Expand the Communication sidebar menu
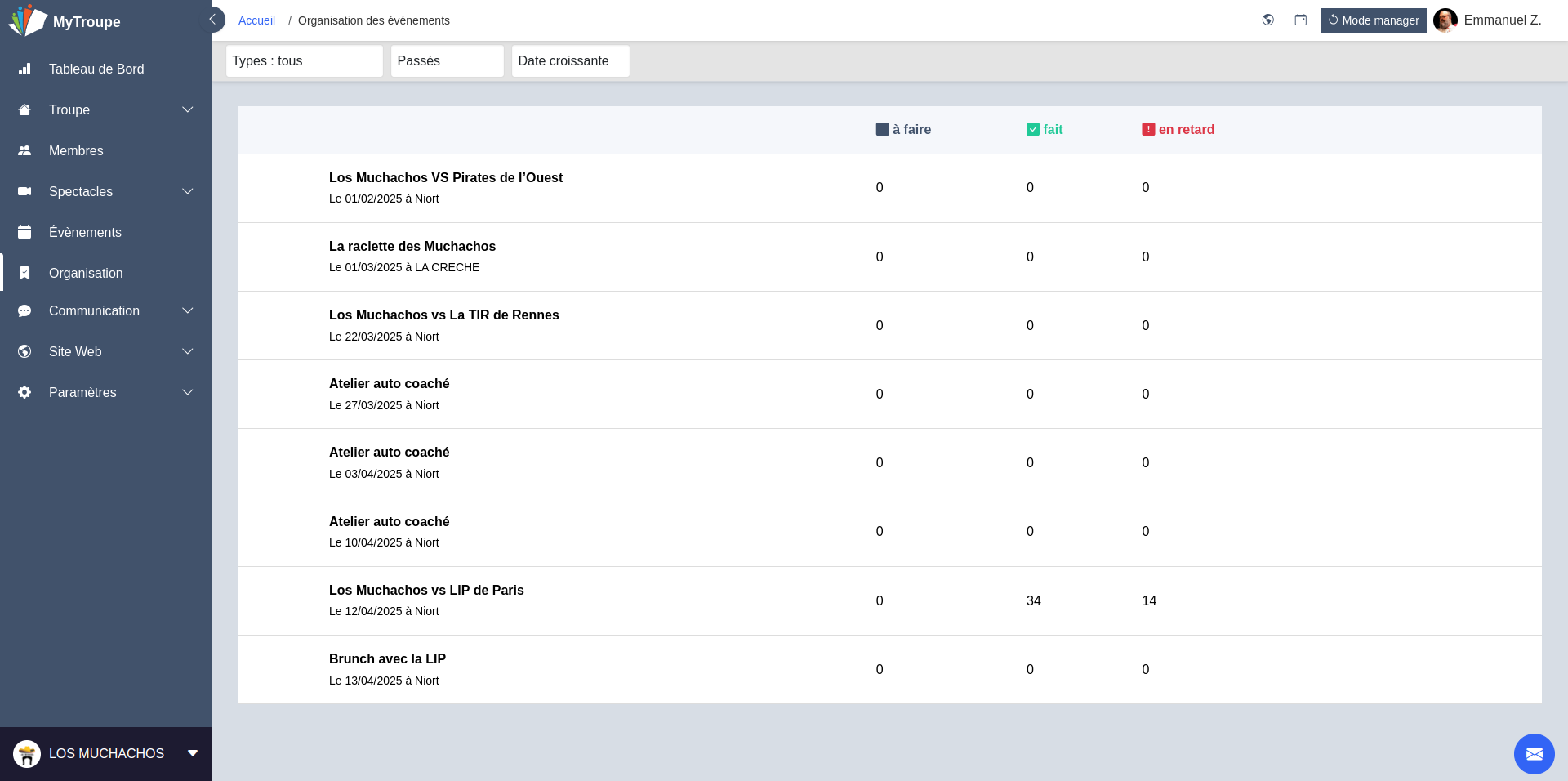The height and width of the screenshot is (781, 1568). (106, 310)
